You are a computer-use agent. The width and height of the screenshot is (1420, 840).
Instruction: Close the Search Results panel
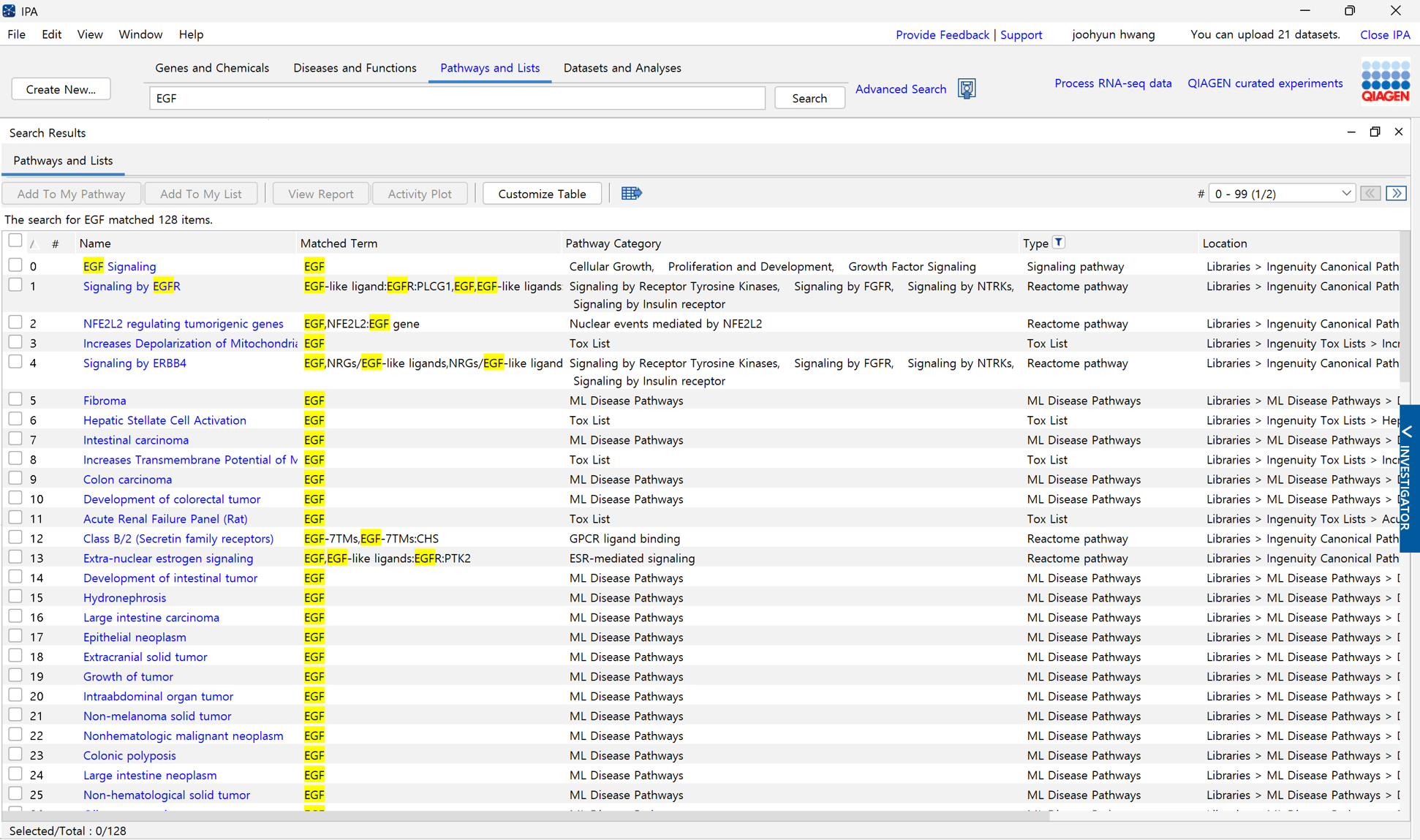tap(1399, 132)
